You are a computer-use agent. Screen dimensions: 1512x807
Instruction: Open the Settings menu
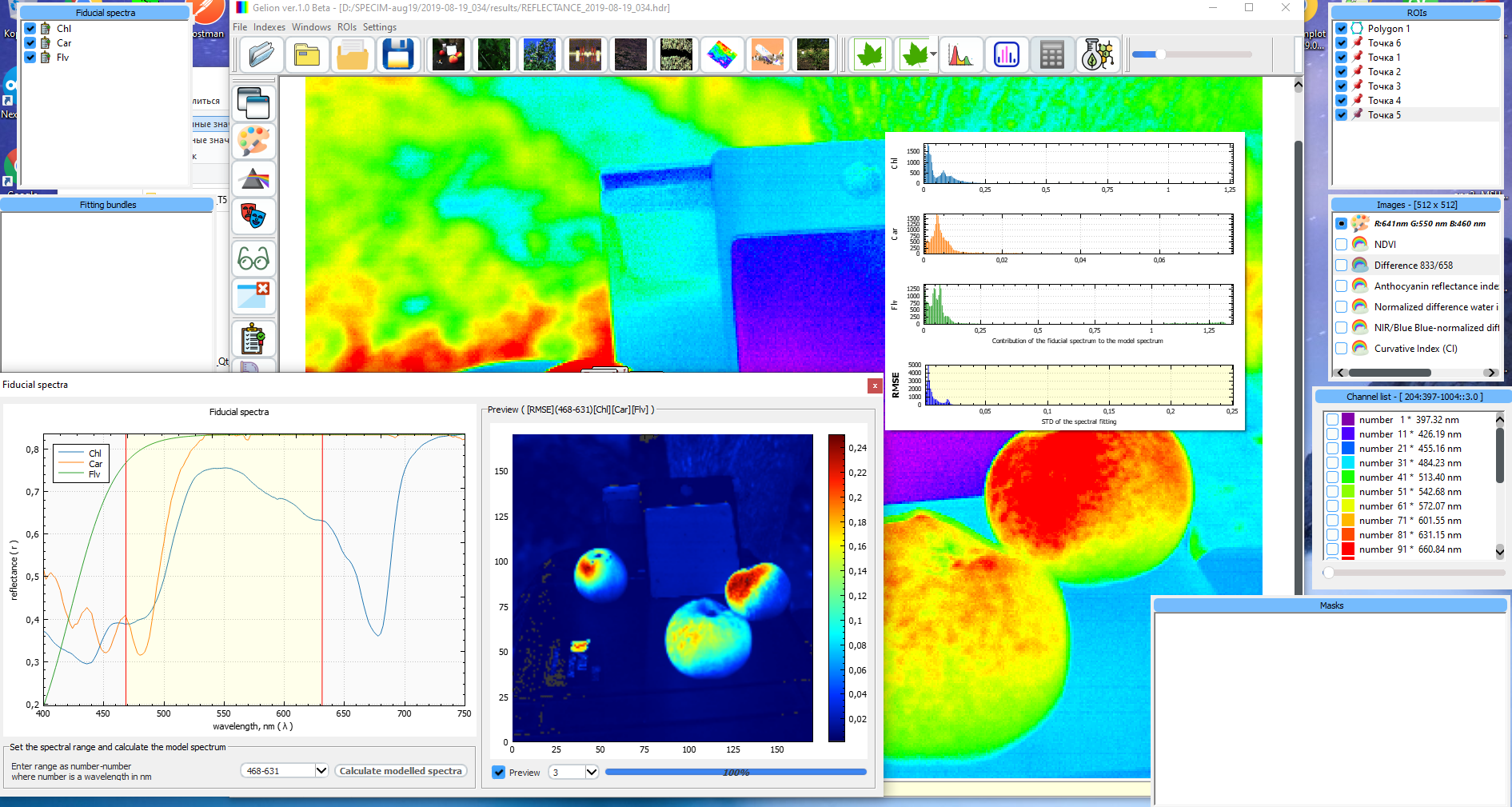tap(380, 27)
